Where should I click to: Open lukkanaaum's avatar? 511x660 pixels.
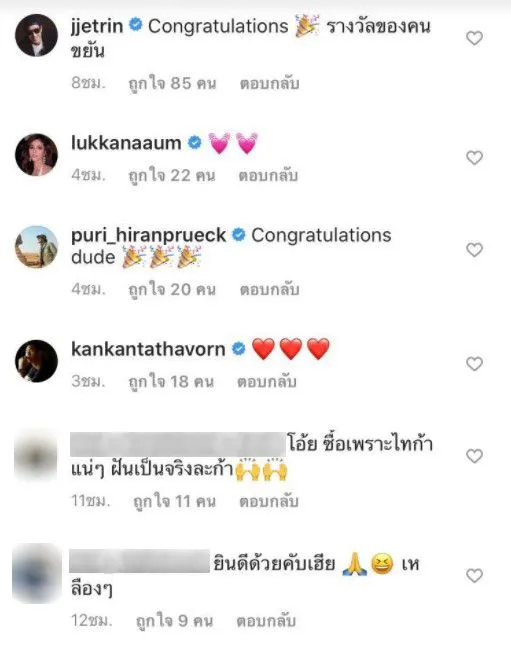click(x=36, y=154)
